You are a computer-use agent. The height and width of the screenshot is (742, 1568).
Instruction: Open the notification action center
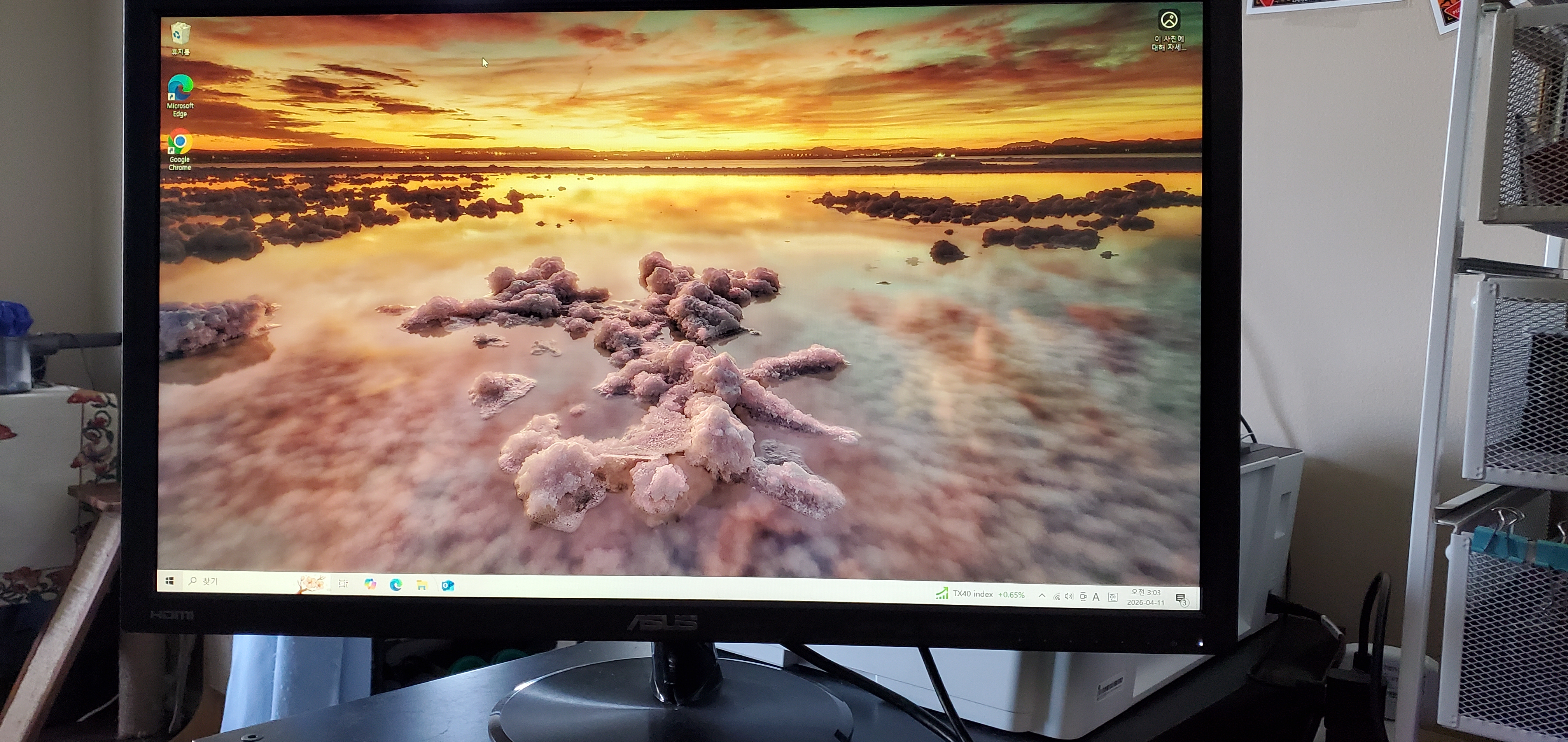pos(1181,599)
